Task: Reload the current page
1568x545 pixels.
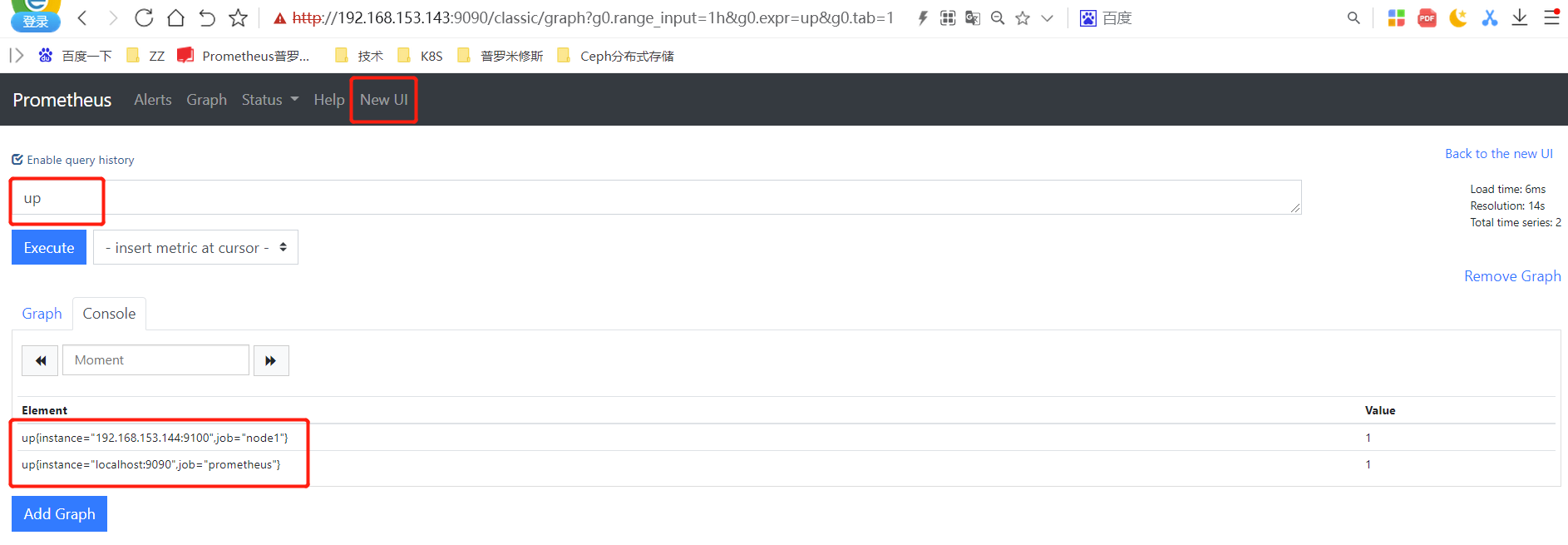Action: (x=144, y=17)
